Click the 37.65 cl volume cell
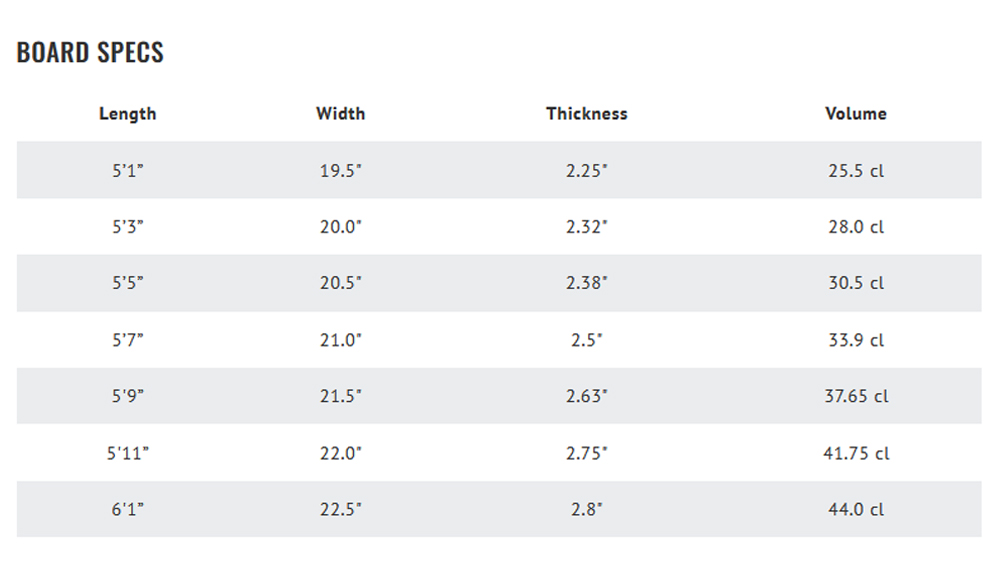 pyautogui.click(x=856, y=396)
